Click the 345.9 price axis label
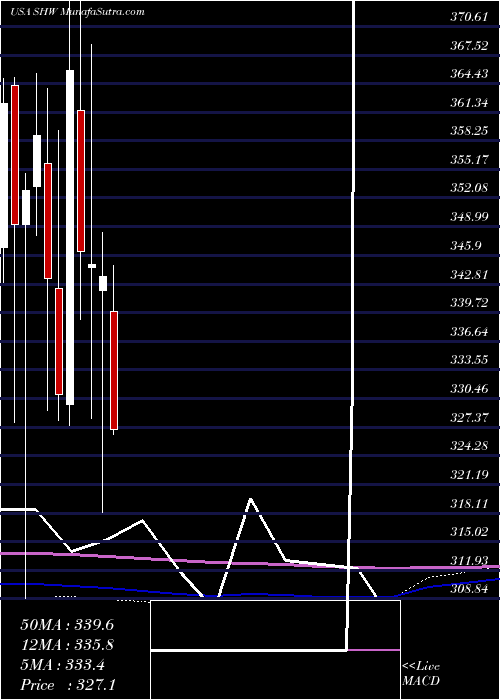 coord(467,246)
